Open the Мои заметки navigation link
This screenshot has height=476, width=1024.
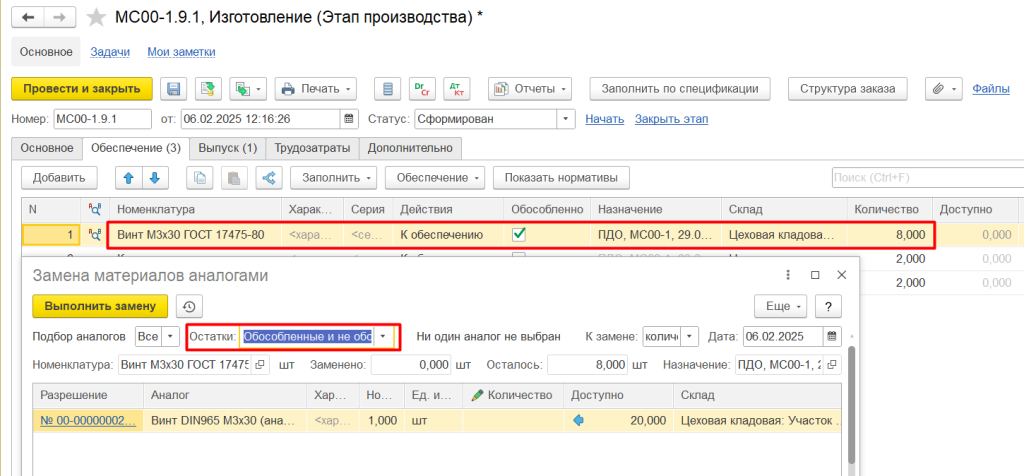(x=182, y=52)
